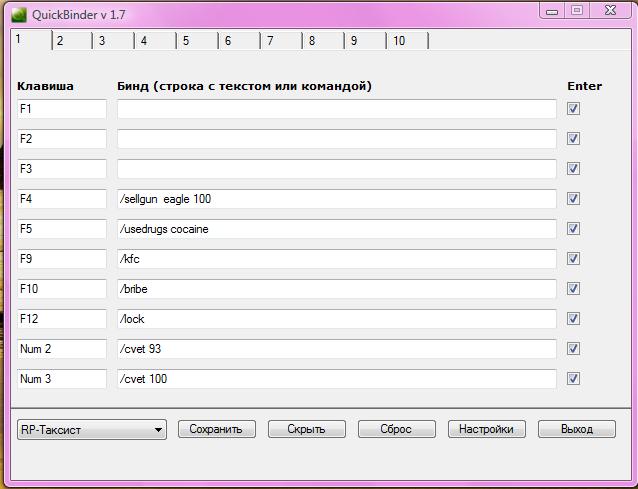Open tab 3
Screen dimensions: 638x489
pyautogui.click(x=114, y=41)
